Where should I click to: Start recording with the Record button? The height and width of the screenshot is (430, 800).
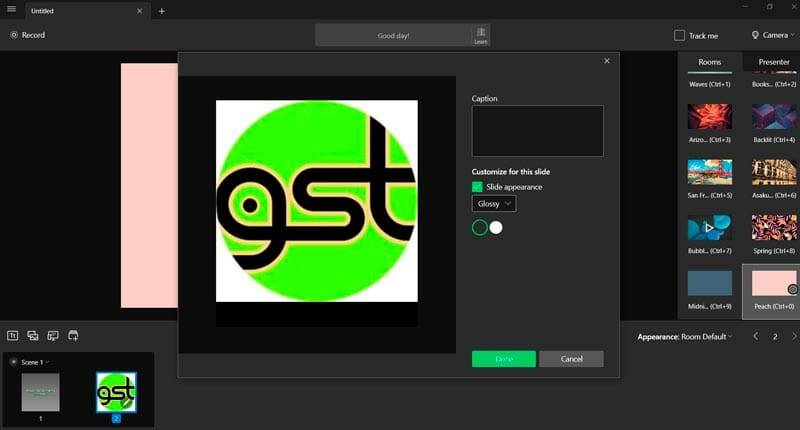pos(27,35)
